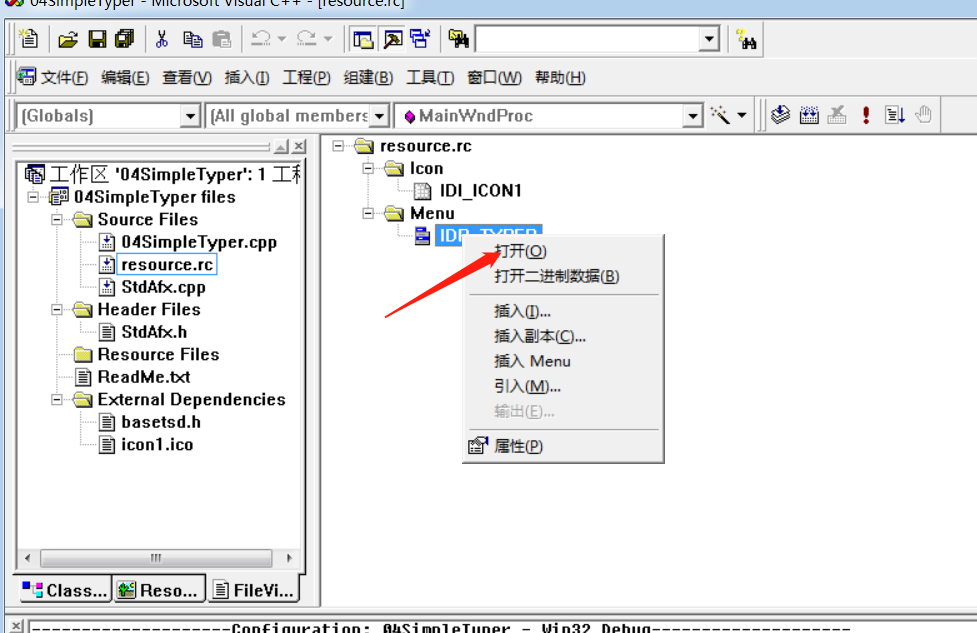
Task: Click the Save All toolbar icon
Action: click(x=123, y=38)
